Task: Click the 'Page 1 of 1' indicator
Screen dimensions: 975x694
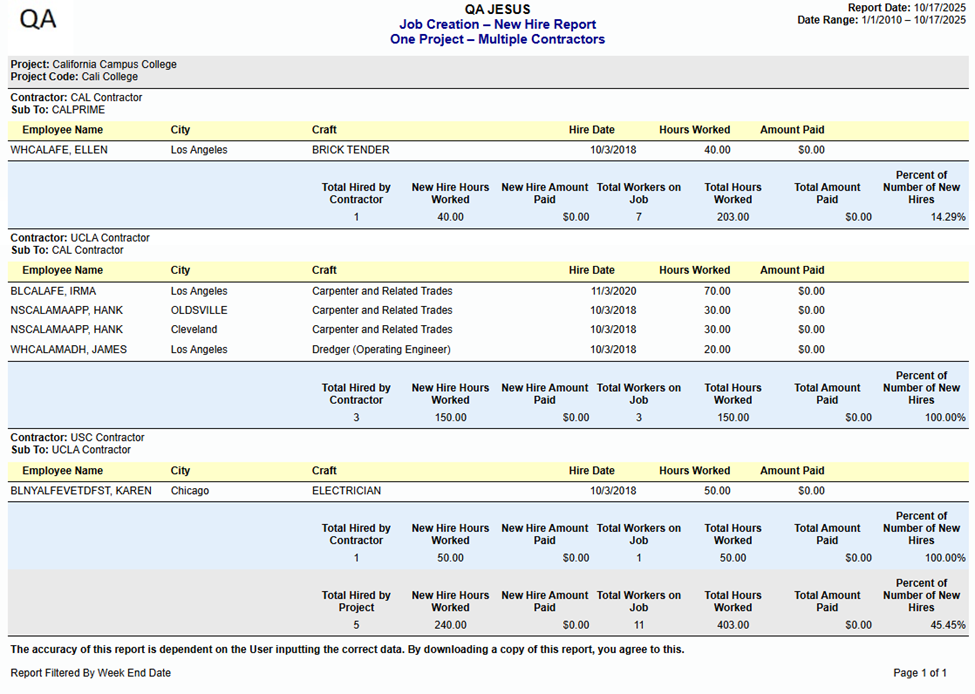Action: coord(920,673)
